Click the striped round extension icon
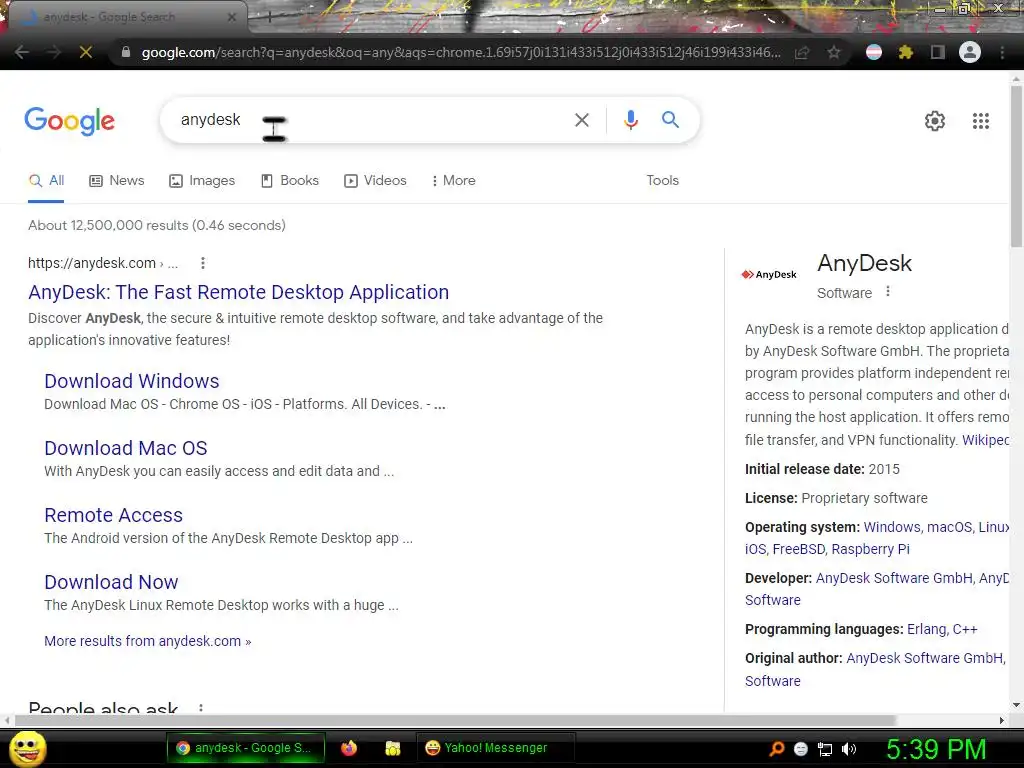This screenshot has width=1024, height=768. click(874, 52)
